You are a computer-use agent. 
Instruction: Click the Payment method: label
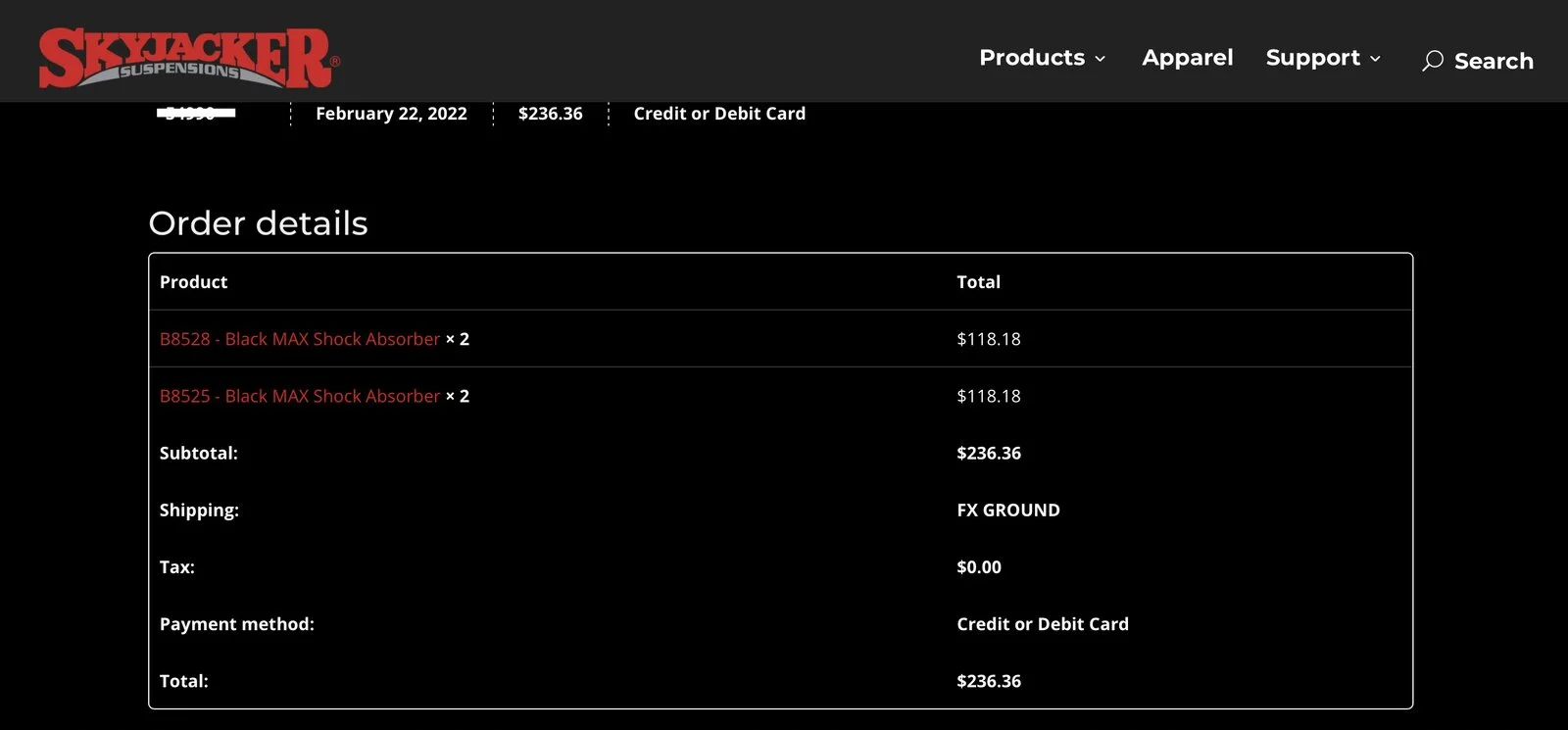237,624
